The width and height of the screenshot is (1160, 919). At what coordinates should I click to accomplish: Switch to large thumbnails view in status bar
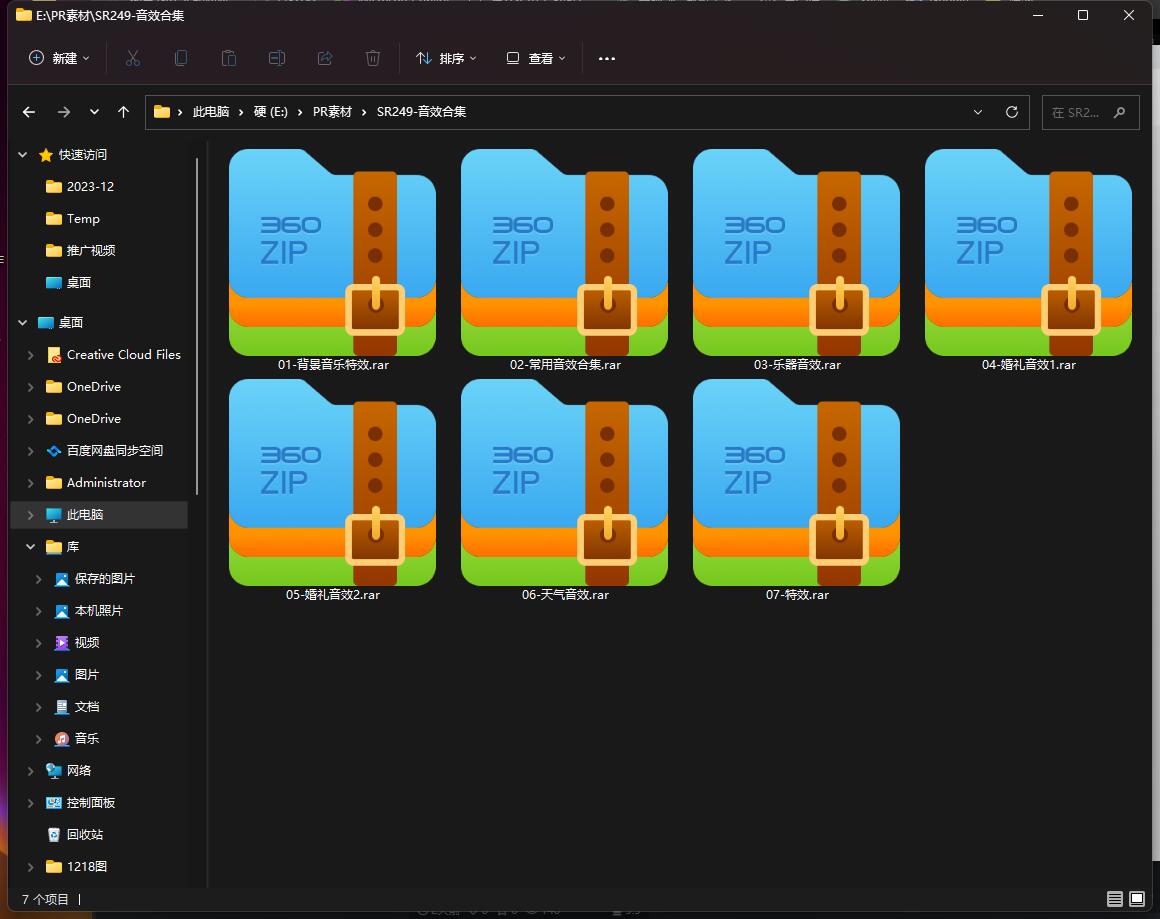point(1137,899)
